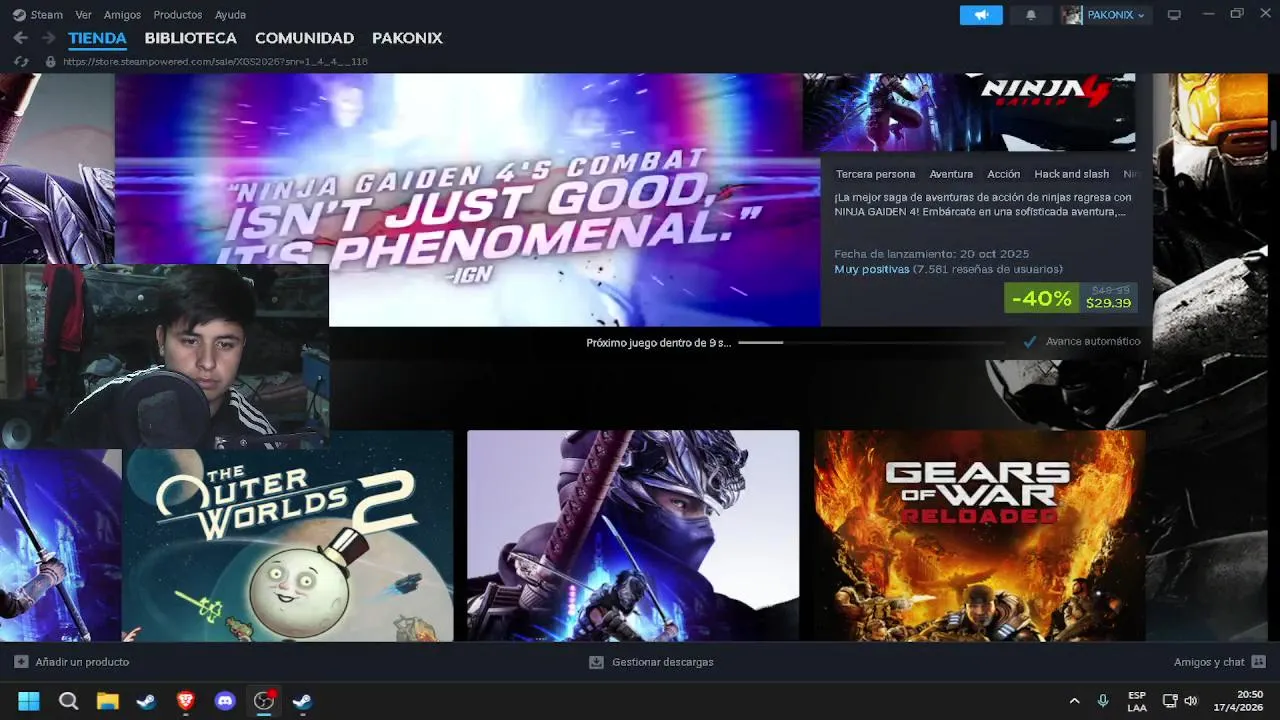The height and width of the screenshot is (720, 1280).
Task: Click the Tercera persona tag
Action: point(875,174)
